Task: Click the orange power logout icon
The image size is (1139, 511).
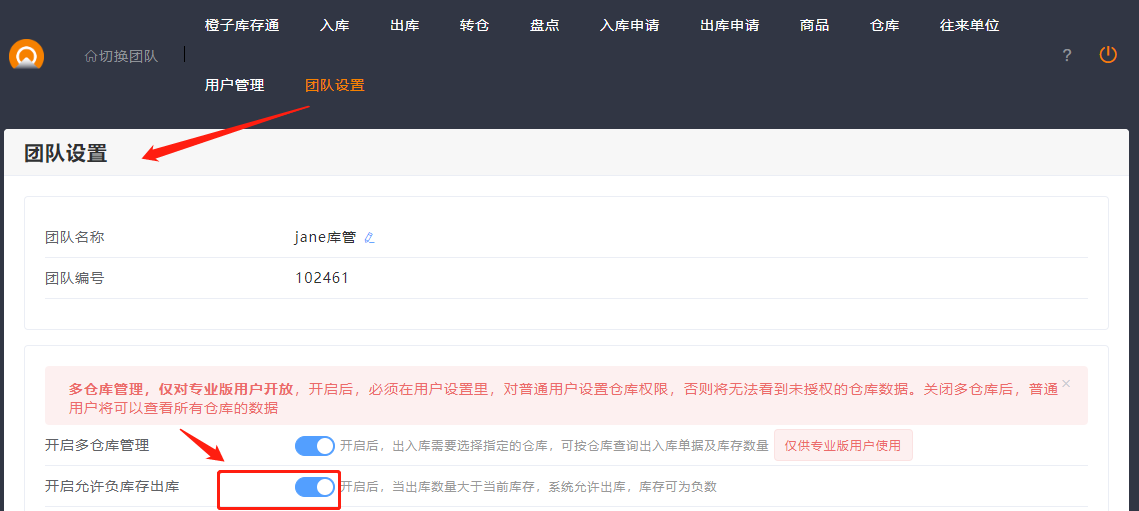Action: (1108, 55)
